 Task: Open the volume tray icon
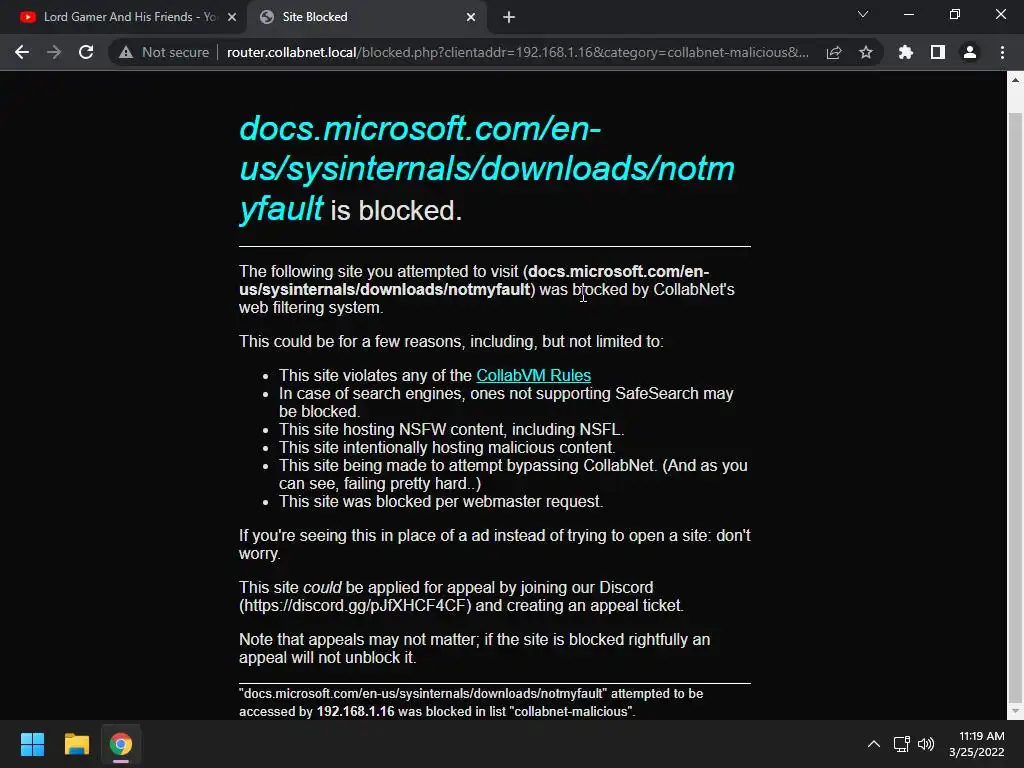[x=926, y=744]
